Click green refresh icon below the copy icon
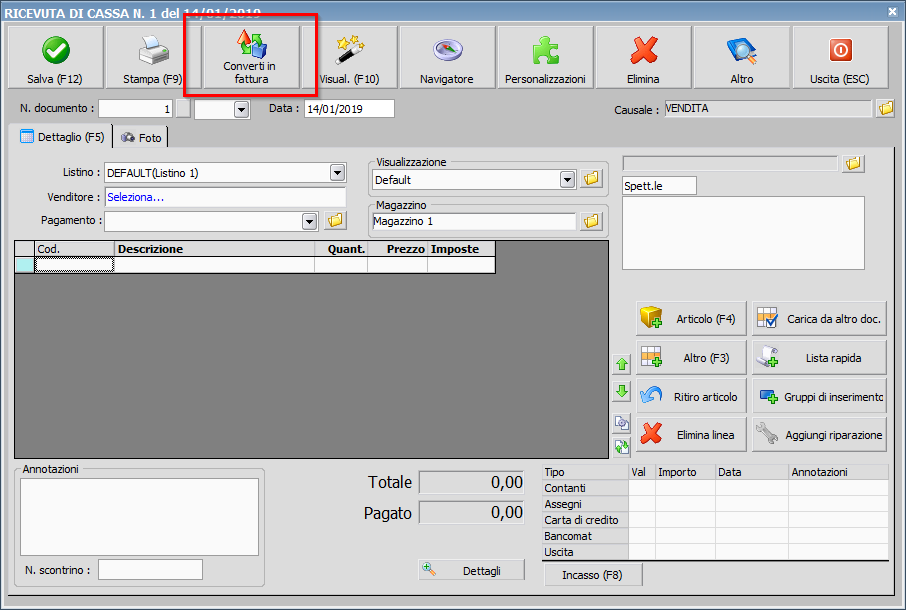This screenshot has width=906, height=610. click(x=622, y=447)
